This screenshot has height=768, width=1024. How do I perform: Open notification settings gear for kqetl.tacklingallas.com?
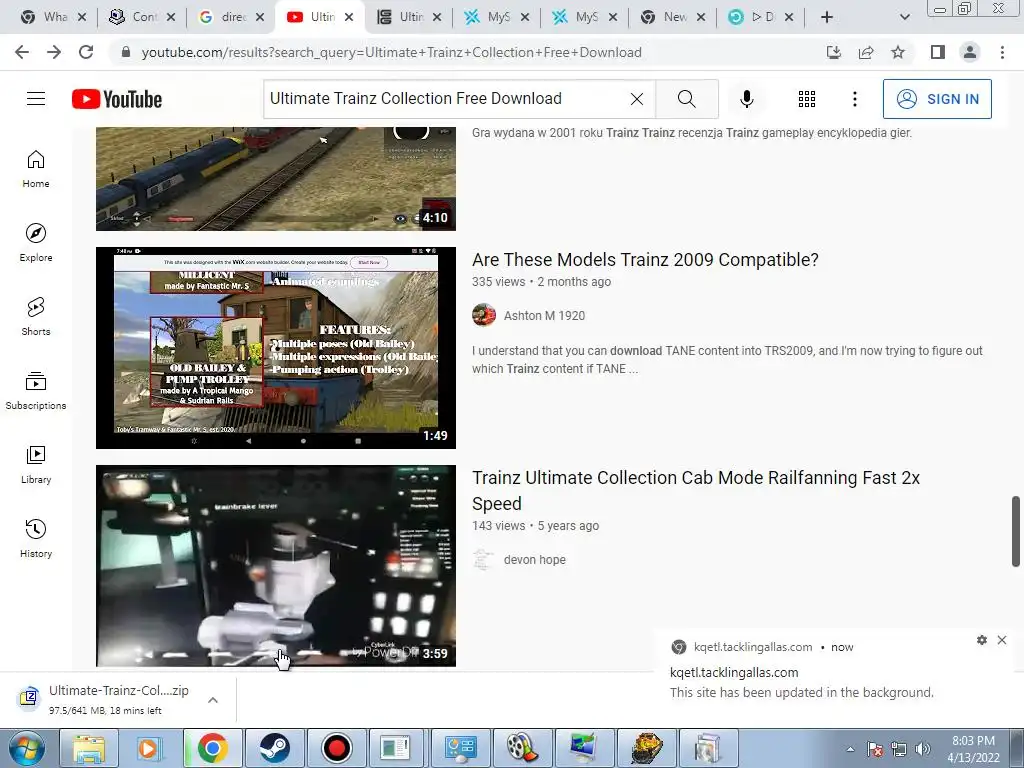[x=982, y=640]
